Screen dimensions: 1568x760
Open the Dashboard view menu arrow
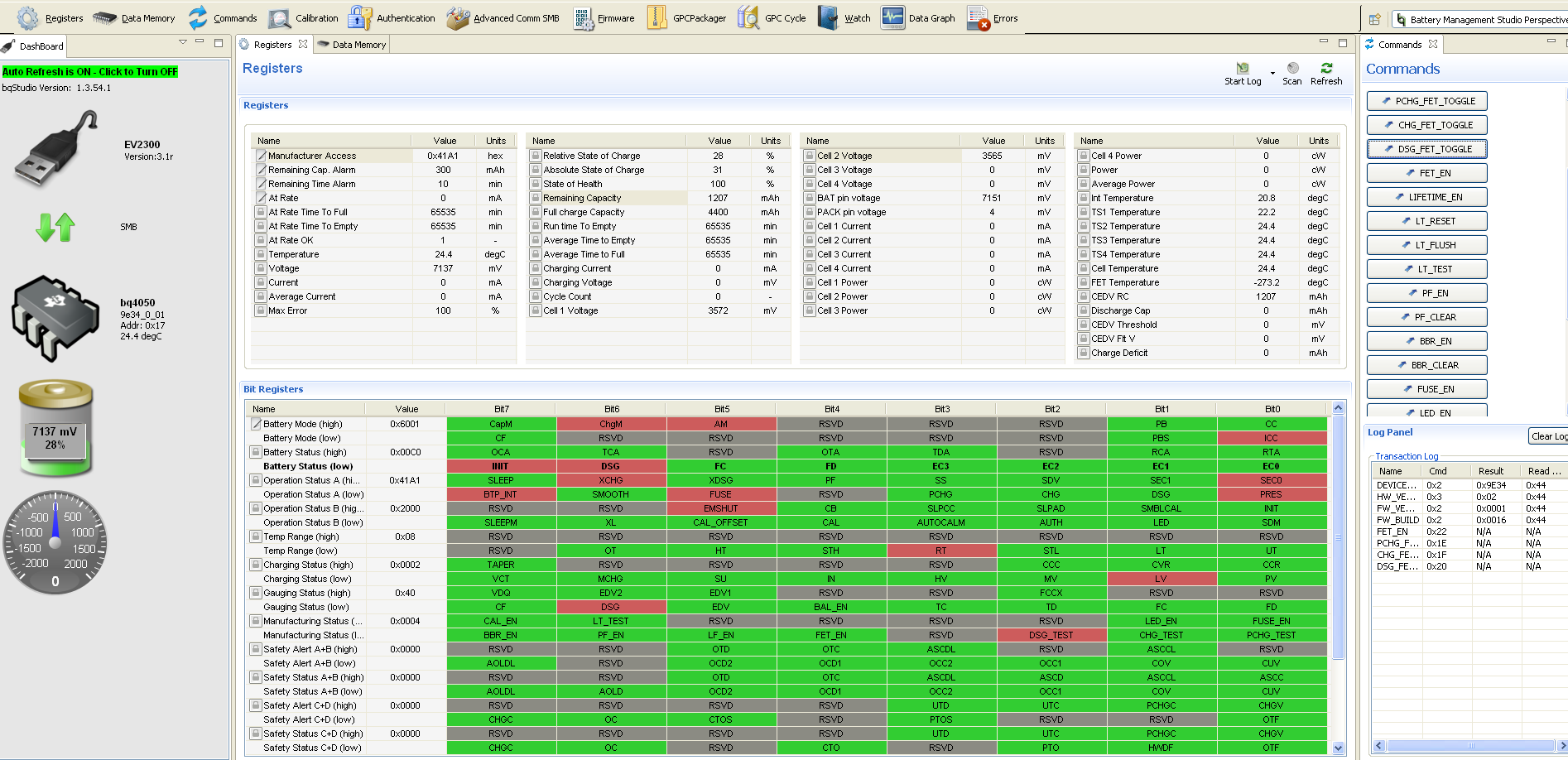pyautogui.click(x=183, y=42)
